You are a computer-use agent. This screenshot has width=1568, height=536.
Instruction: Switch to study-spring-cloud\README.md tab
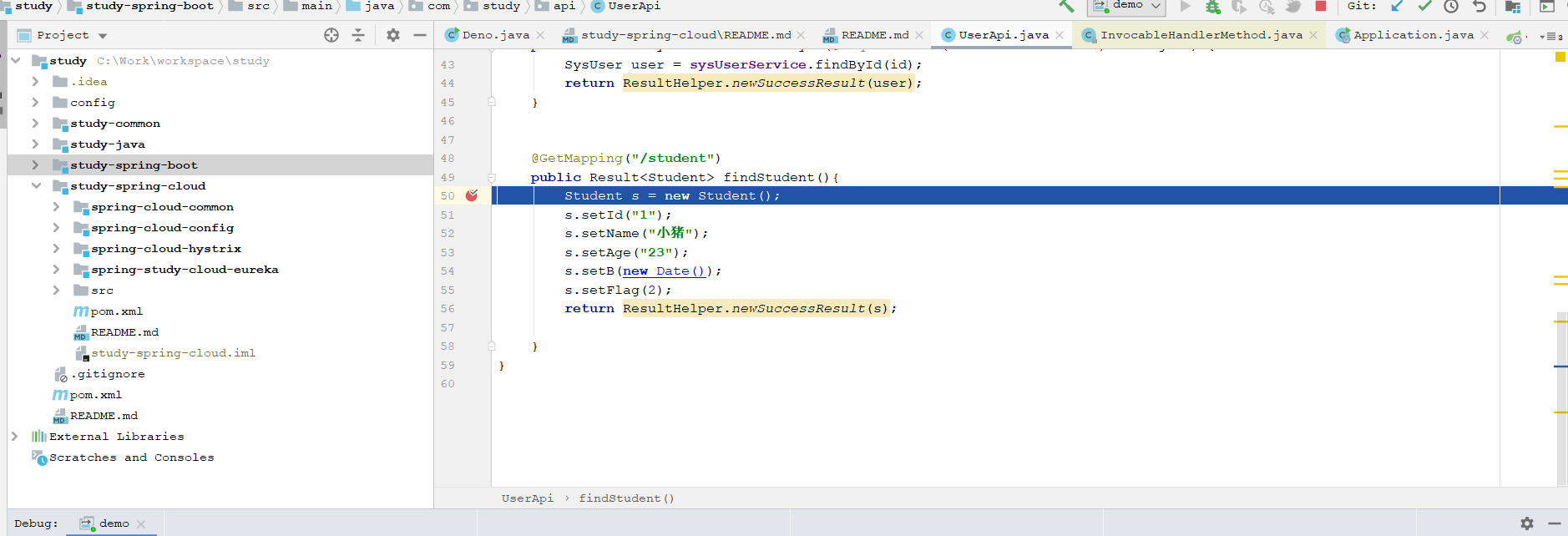[685, 35]
